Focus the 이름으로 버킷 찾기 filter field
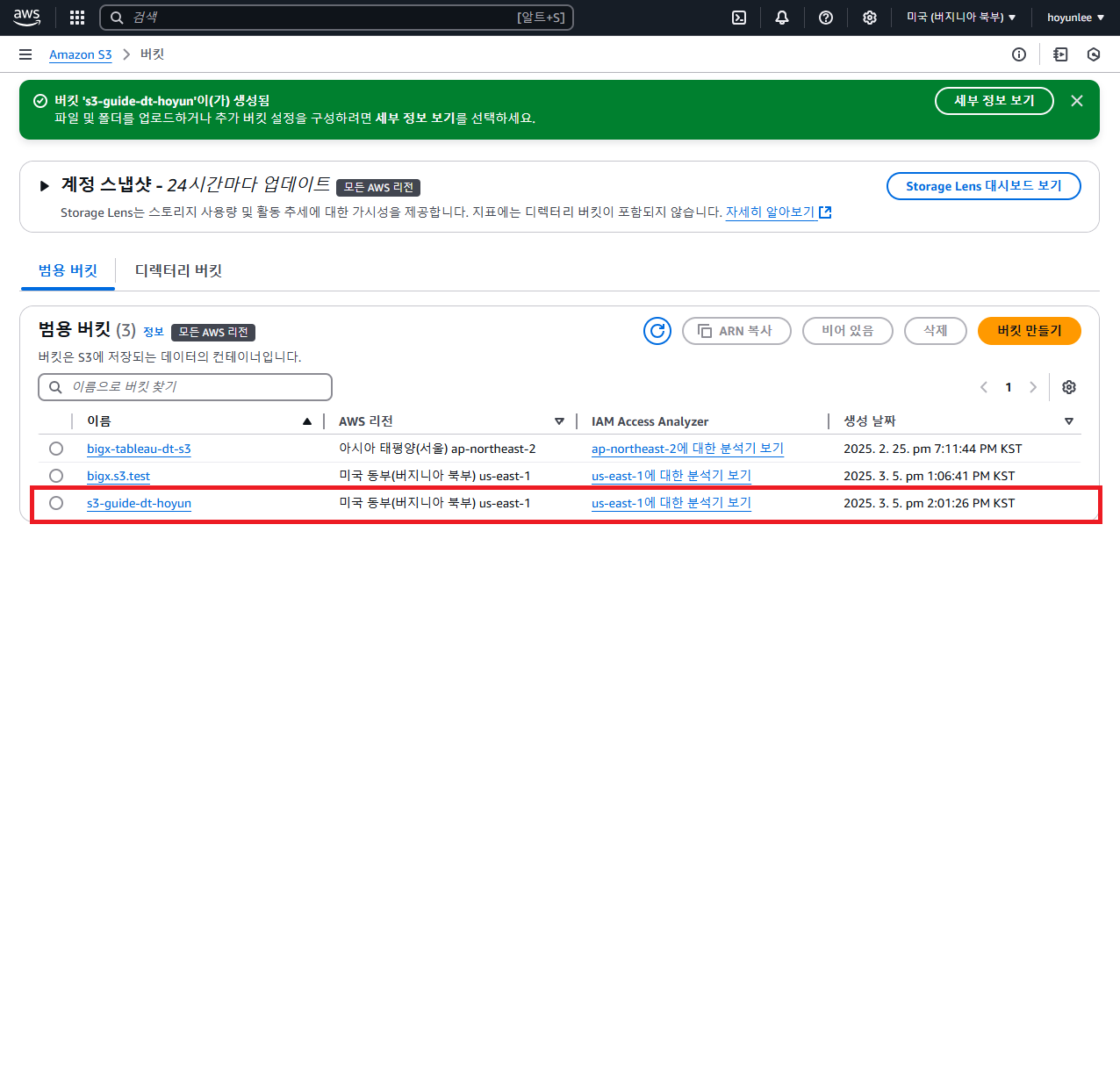The height and width of the screenshot is (1085, 1120). pos(185,387)
